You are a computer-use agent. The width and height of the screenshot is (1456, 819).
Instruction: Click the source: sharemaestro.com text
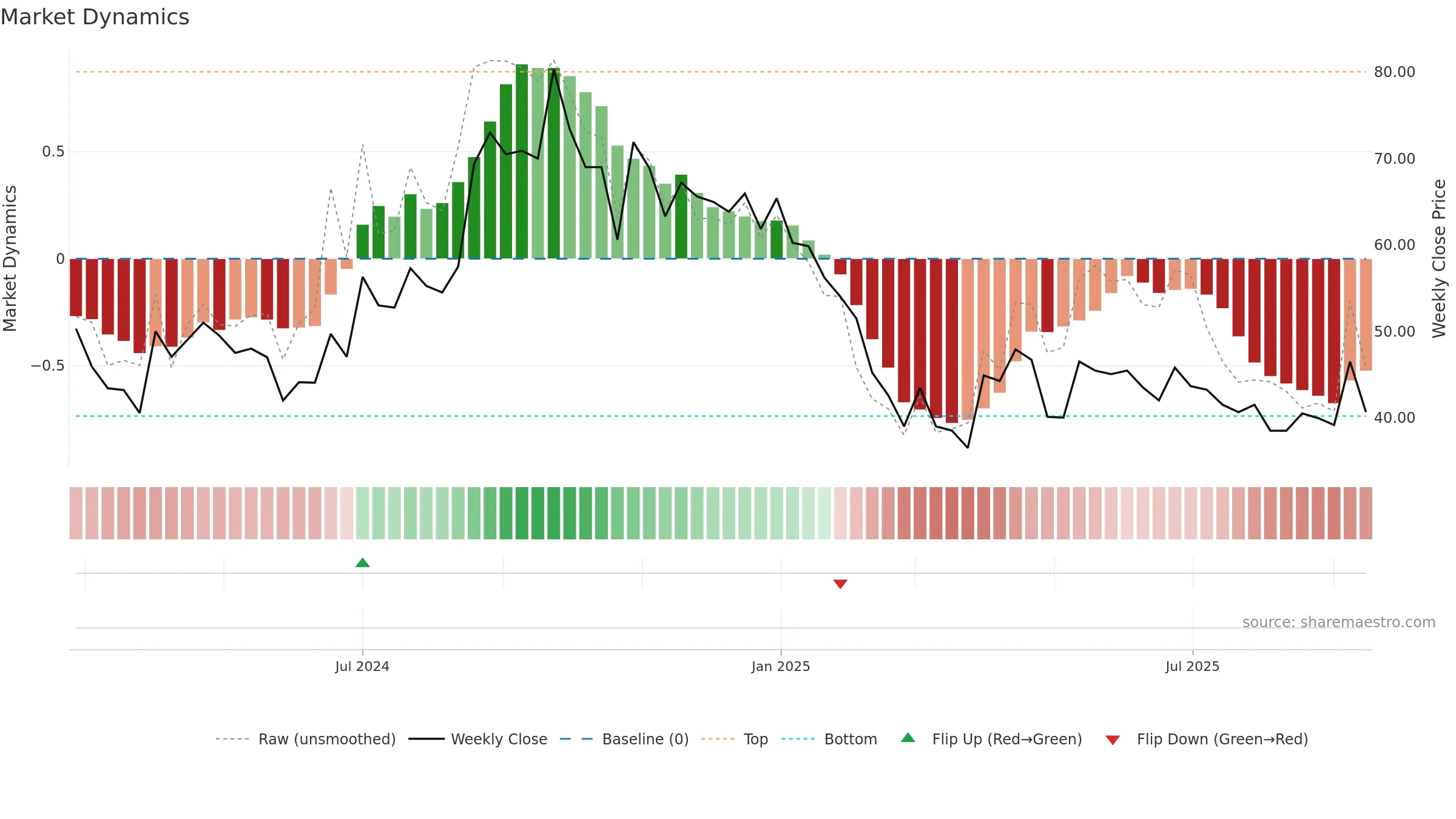(1339, 622)
